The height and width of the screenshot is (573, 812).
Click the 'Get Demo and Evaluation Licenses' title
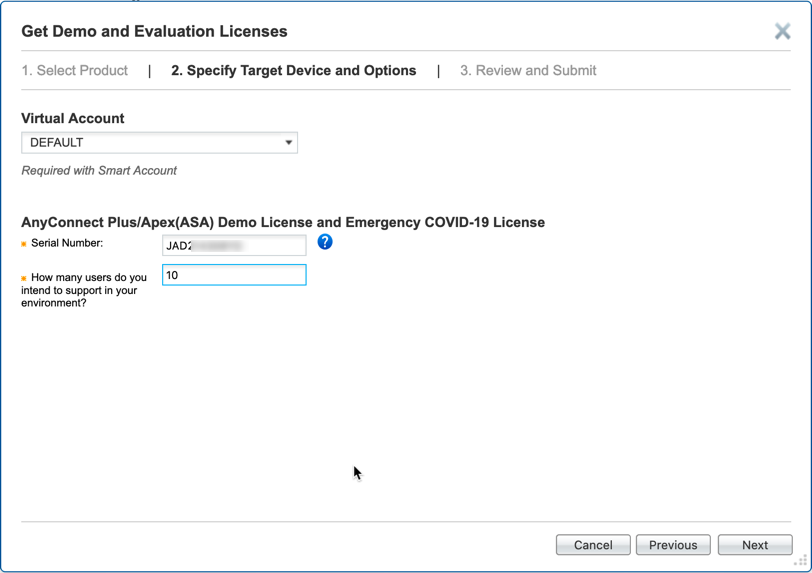[154, 31]
